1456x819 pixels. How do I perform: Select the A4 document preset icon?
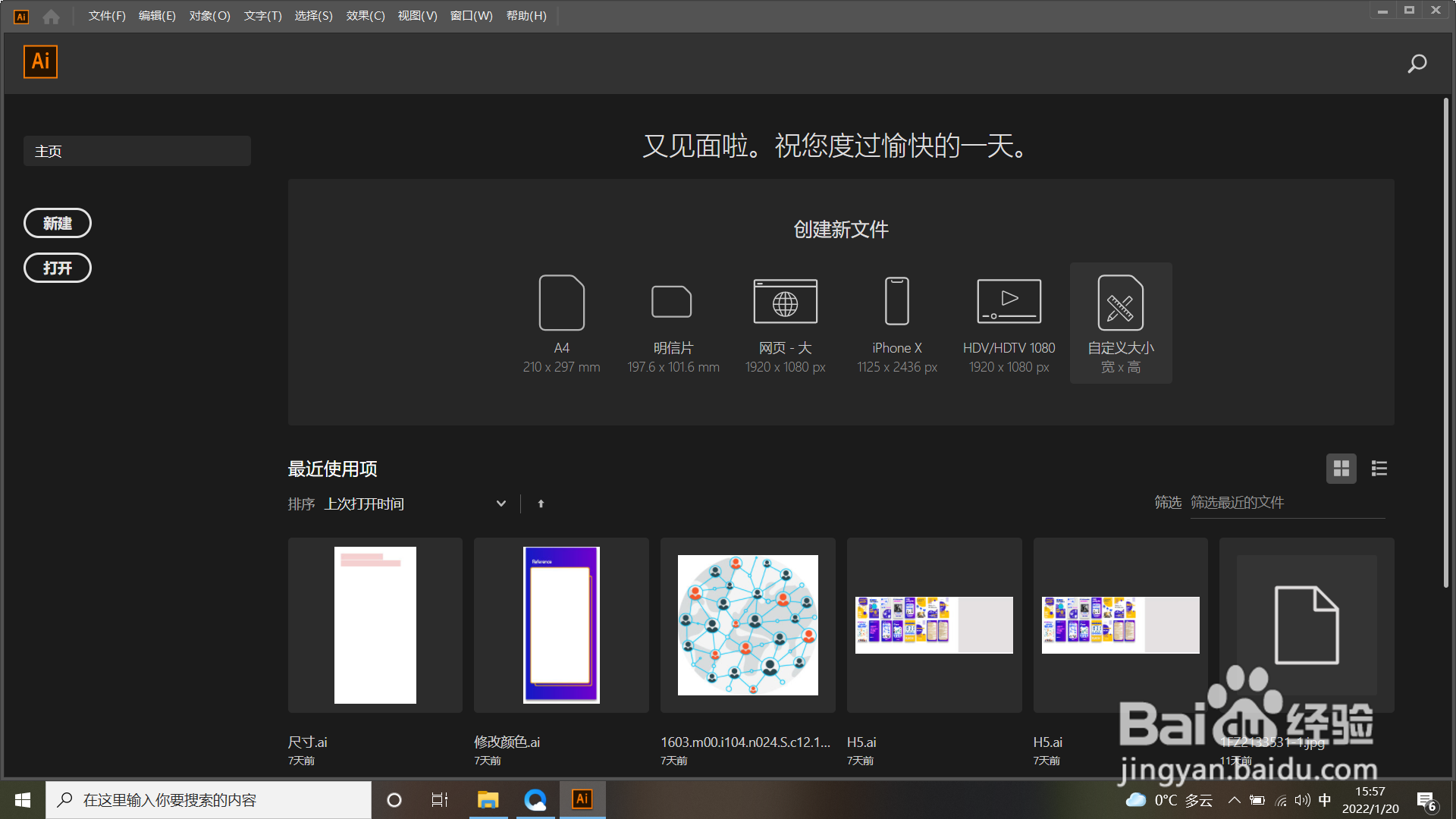(x=561, y=303)
